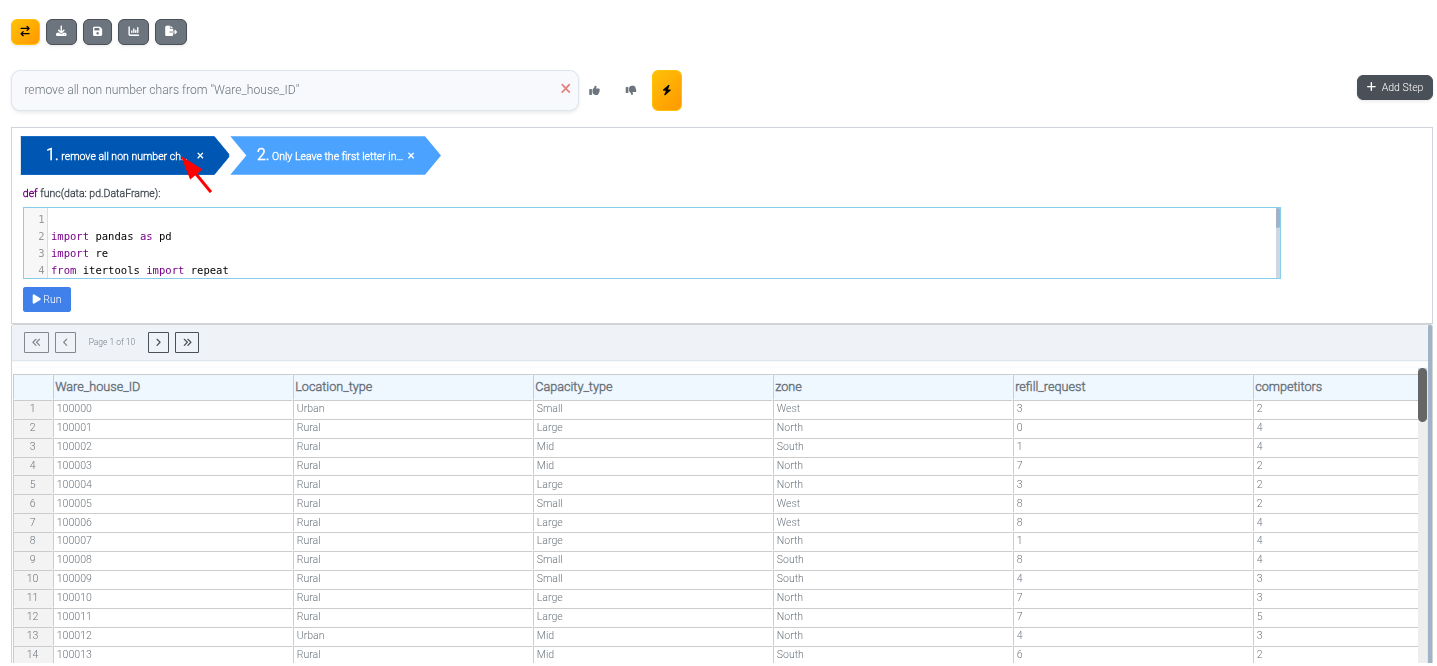Viewport: 1437px width, 666px height.
Task: Click the export file icon
Action: tap(170, 32)
